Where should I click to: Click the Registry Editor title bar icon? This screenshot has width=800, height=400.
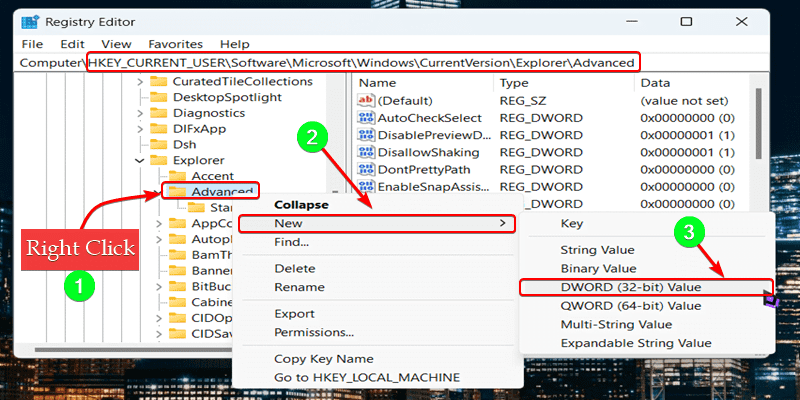tap(30, 22)
